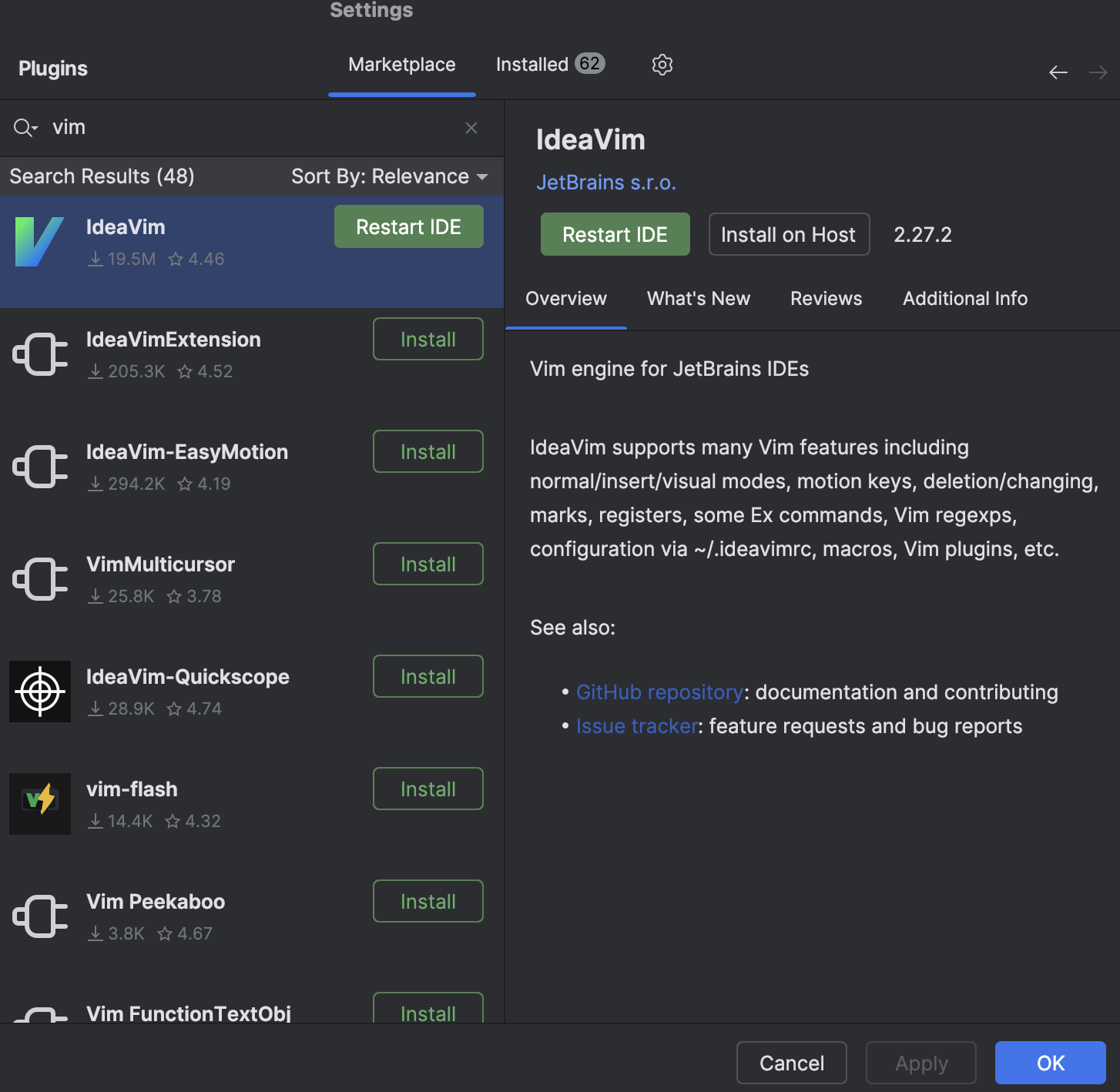Open the plugin settings gear icon

click(662, 65)
